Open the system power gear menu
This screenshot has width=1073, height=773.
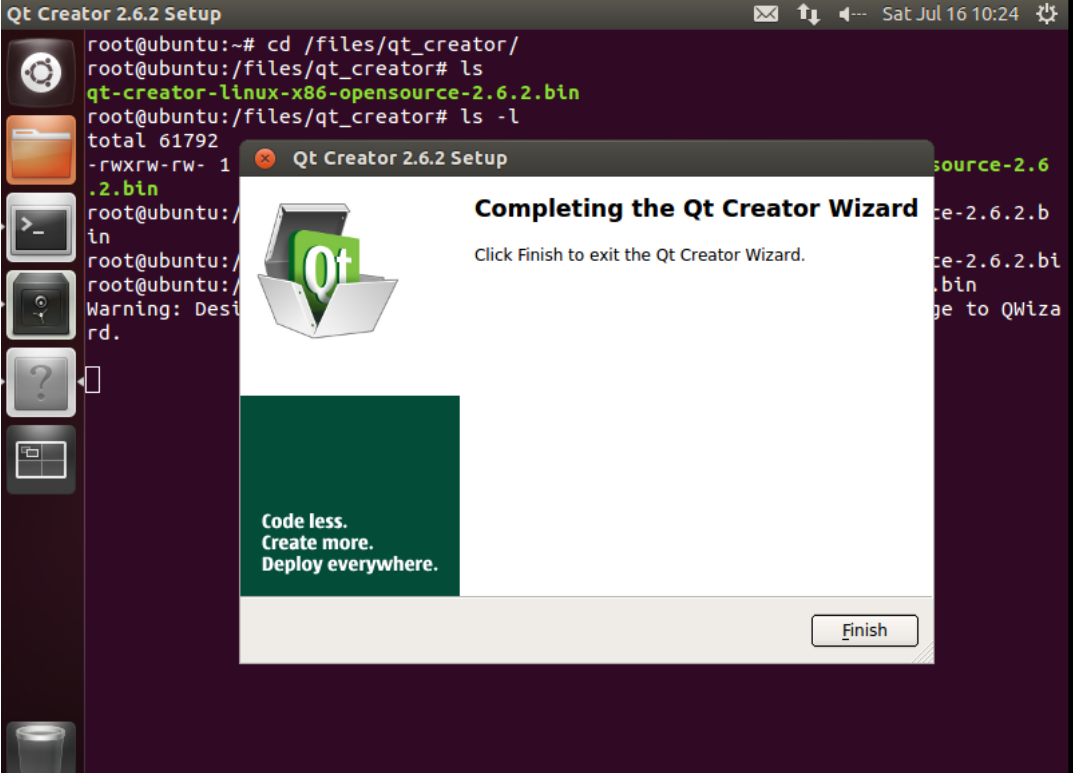[1046, 14]
